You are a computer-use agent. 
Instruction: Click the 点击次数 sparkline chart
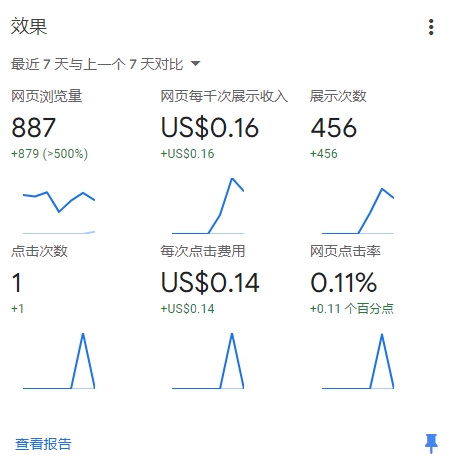coord(59,361)
